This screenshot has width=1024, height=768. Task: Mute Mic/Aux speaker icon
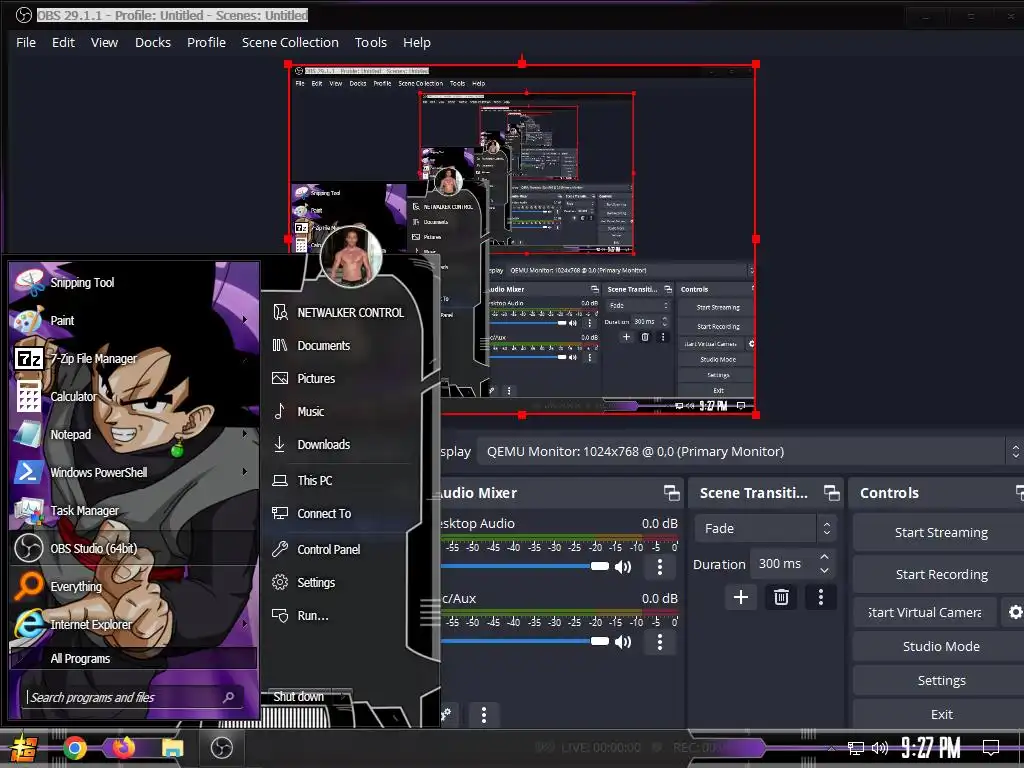point(623,642)
